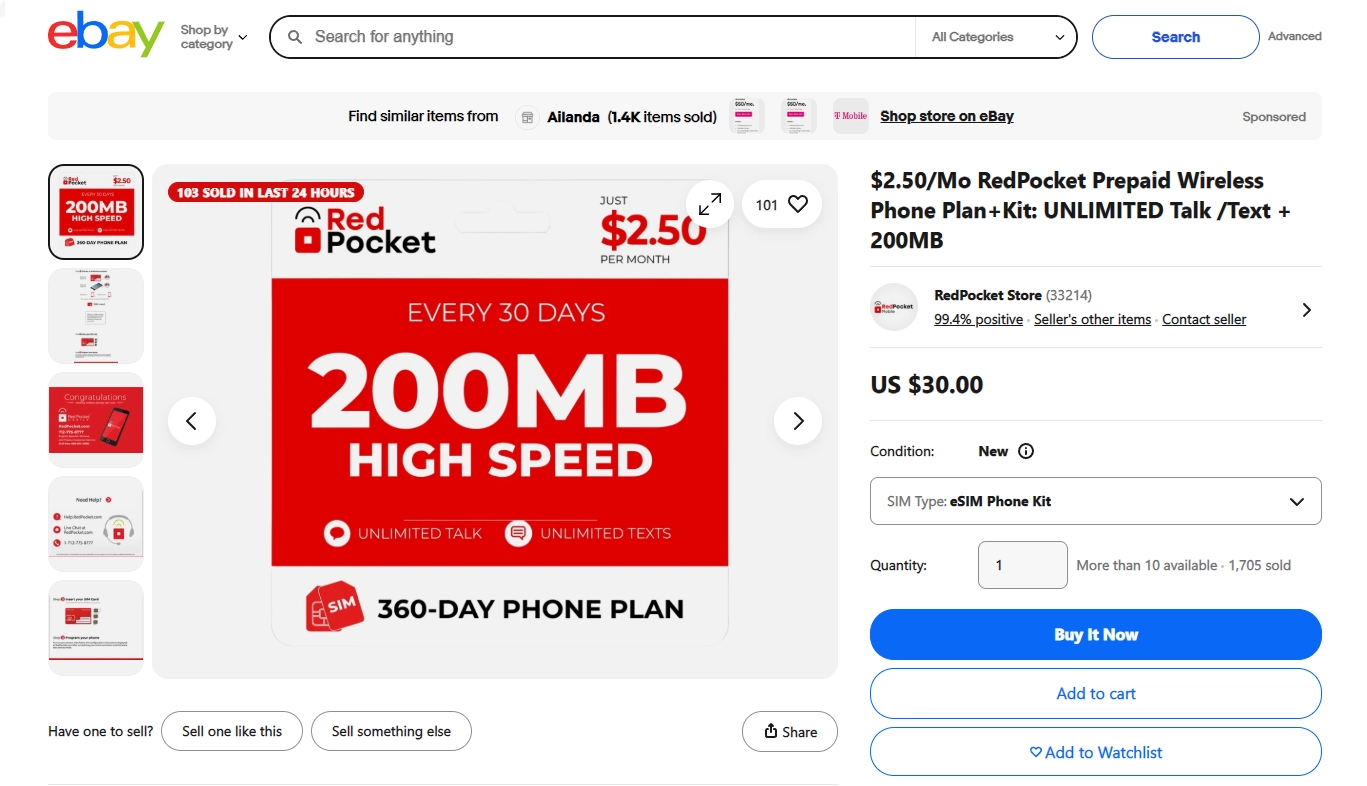1367x786 pixels.
Task: Click the RedPocket Store seller logo
Action: (x=894, y=307)
